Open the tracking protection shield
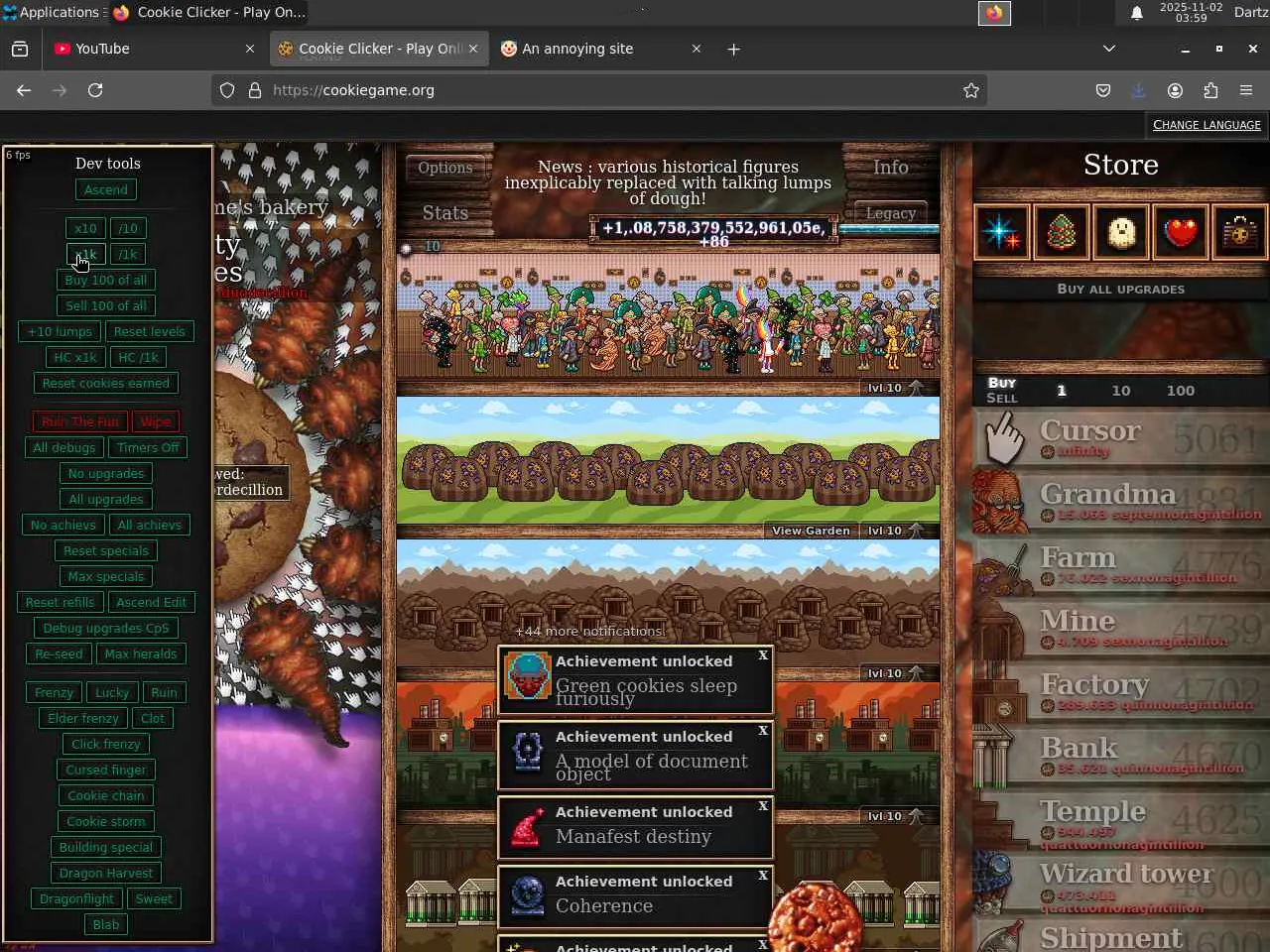The image size is (1270, 952). 227,90
